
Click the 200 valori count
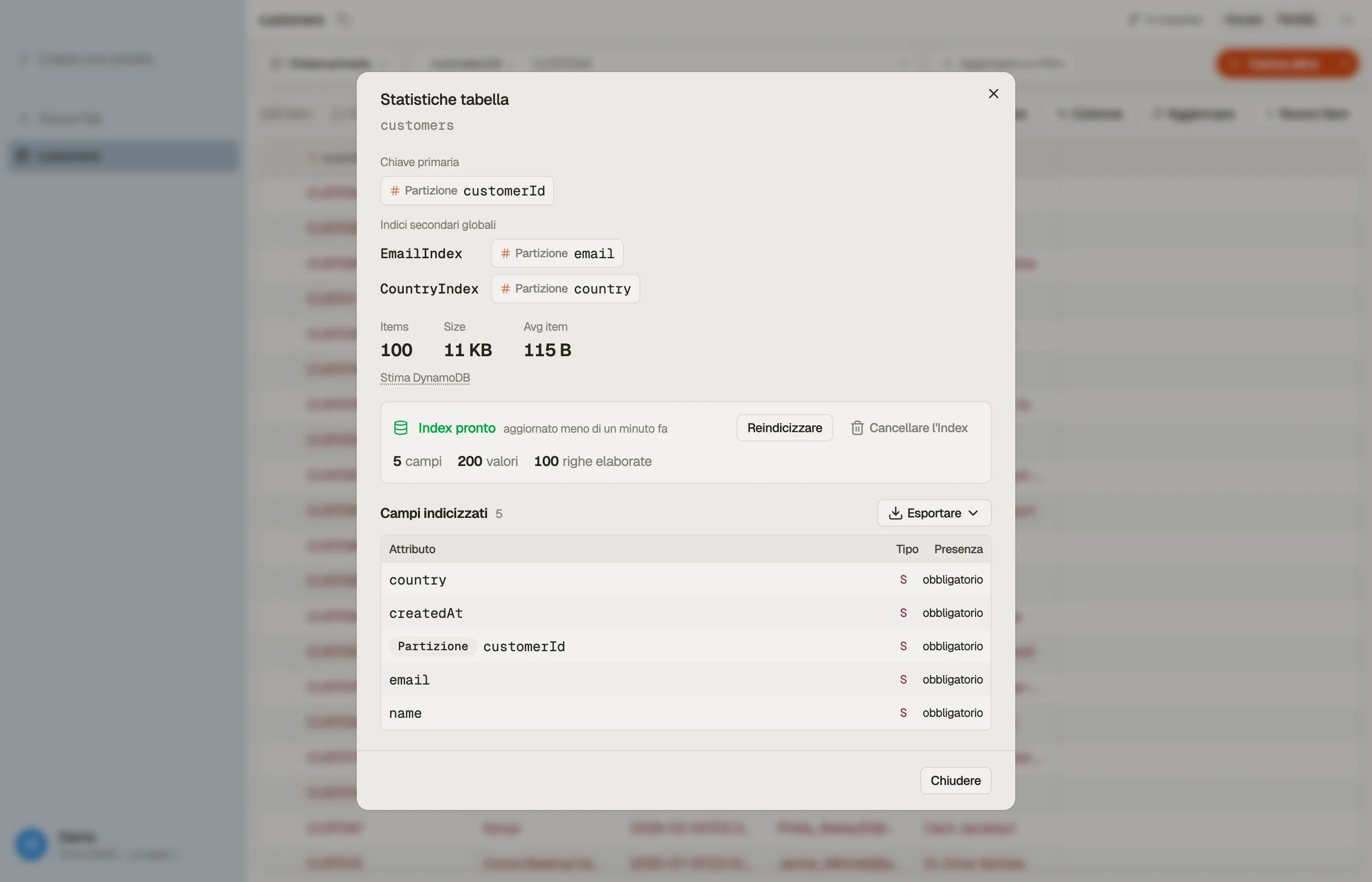[487, 461]
